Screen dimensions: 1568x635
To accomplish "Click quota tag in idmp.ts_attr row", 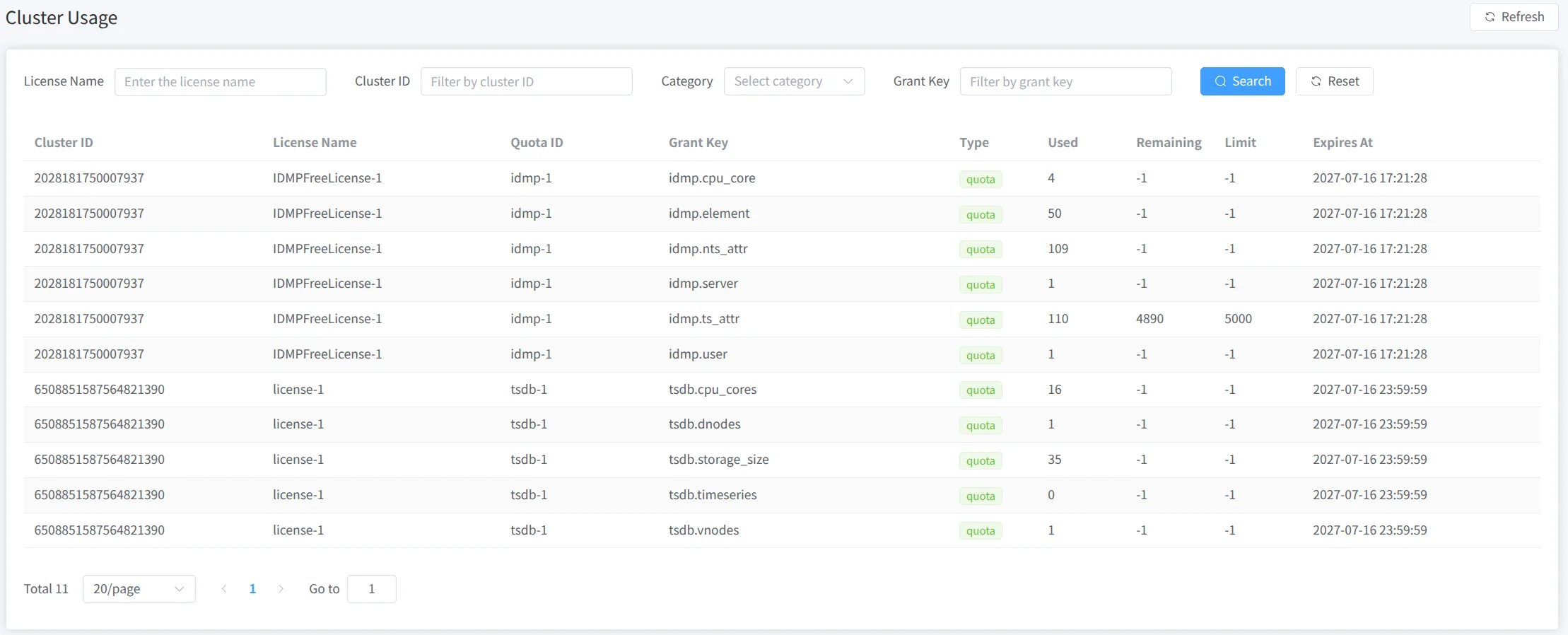I will pyautogui.click(x=981, y=320).
